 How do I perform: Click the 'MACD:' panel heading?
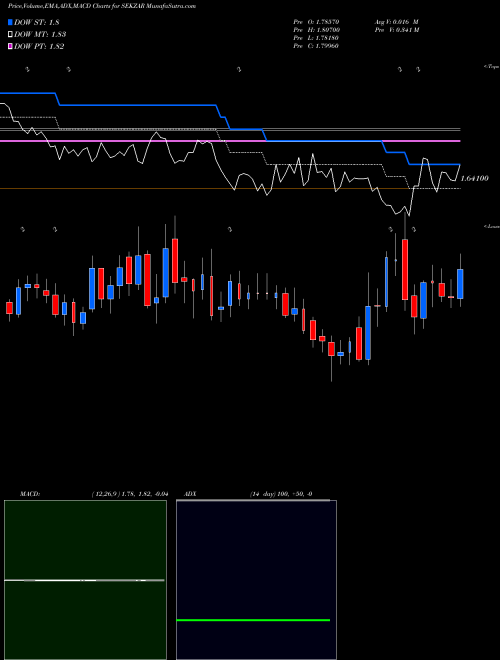click(30, 494)
